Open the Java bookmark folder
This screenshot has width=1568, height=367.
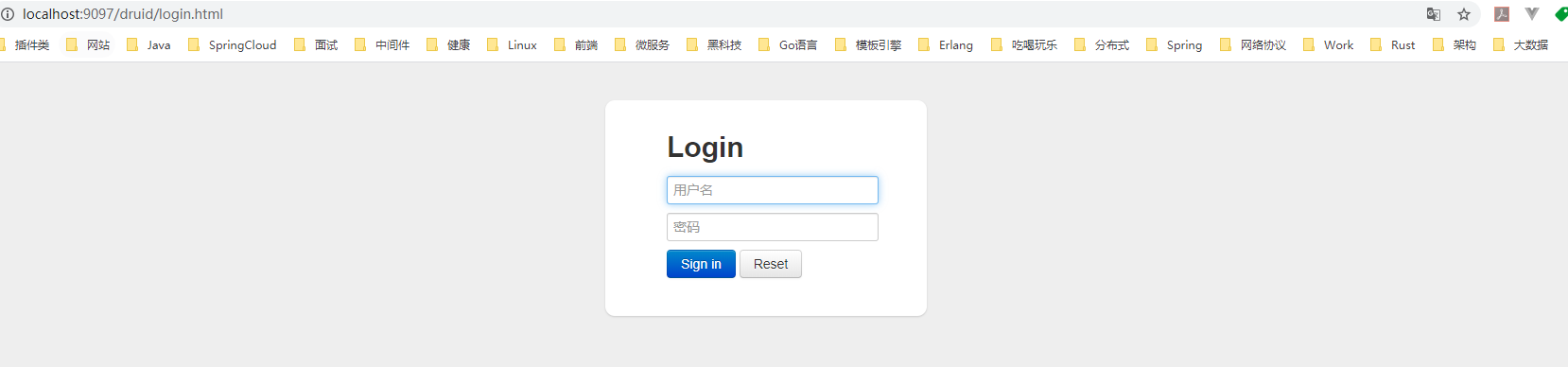[148, 44]
